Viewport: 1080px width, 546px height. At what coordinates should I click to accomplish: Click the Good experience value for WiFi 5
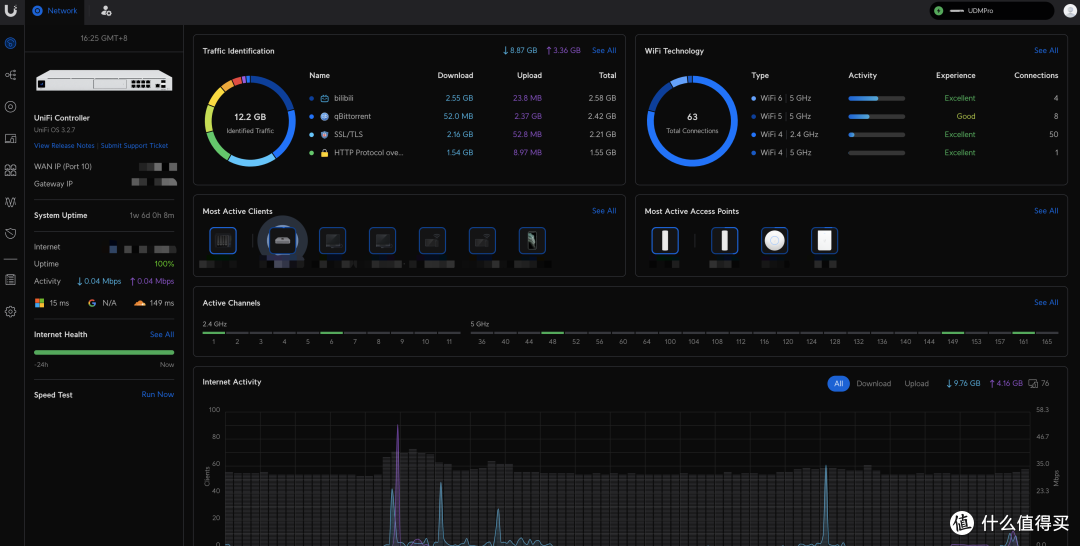click(966, 116)
